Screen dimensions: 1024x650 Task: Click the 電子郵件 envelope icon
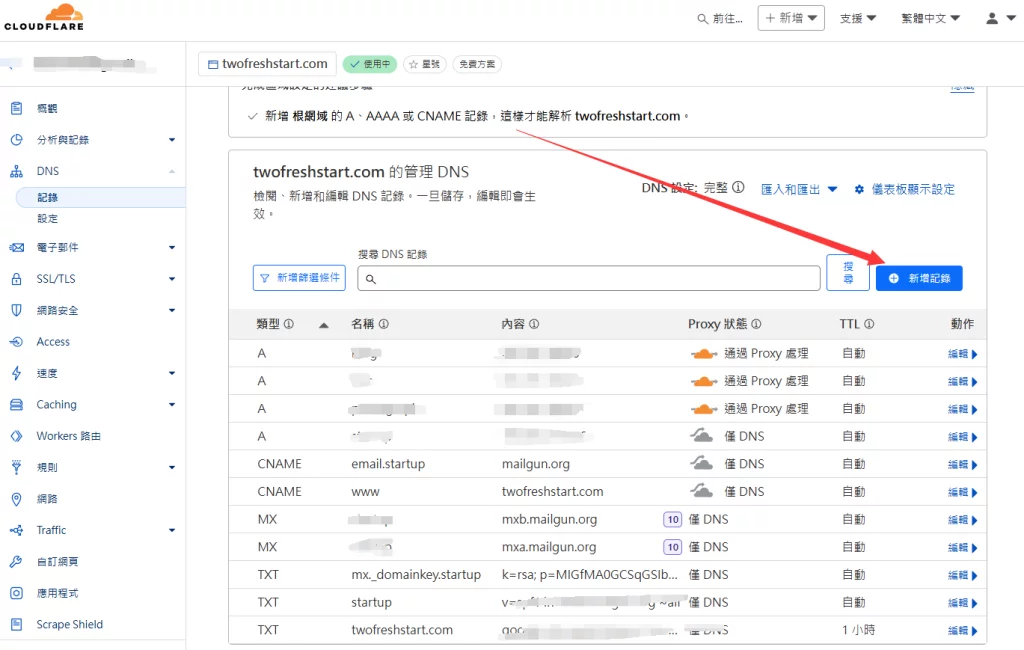pyautogui.click(x=16, y=248)
